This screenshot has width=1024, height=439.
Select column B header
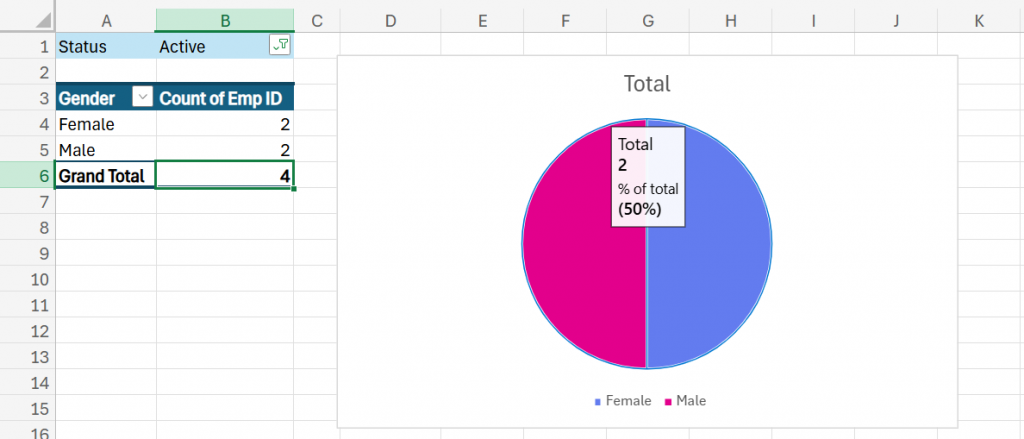pos(225,20)
